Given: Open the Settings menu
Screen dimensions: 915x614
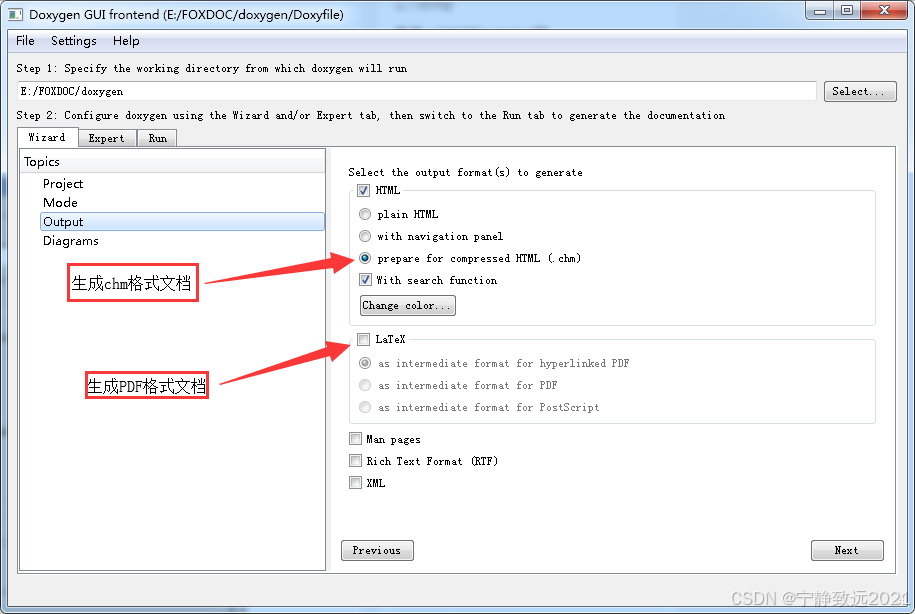Looking at the screenshot, I should click(74, 41).
